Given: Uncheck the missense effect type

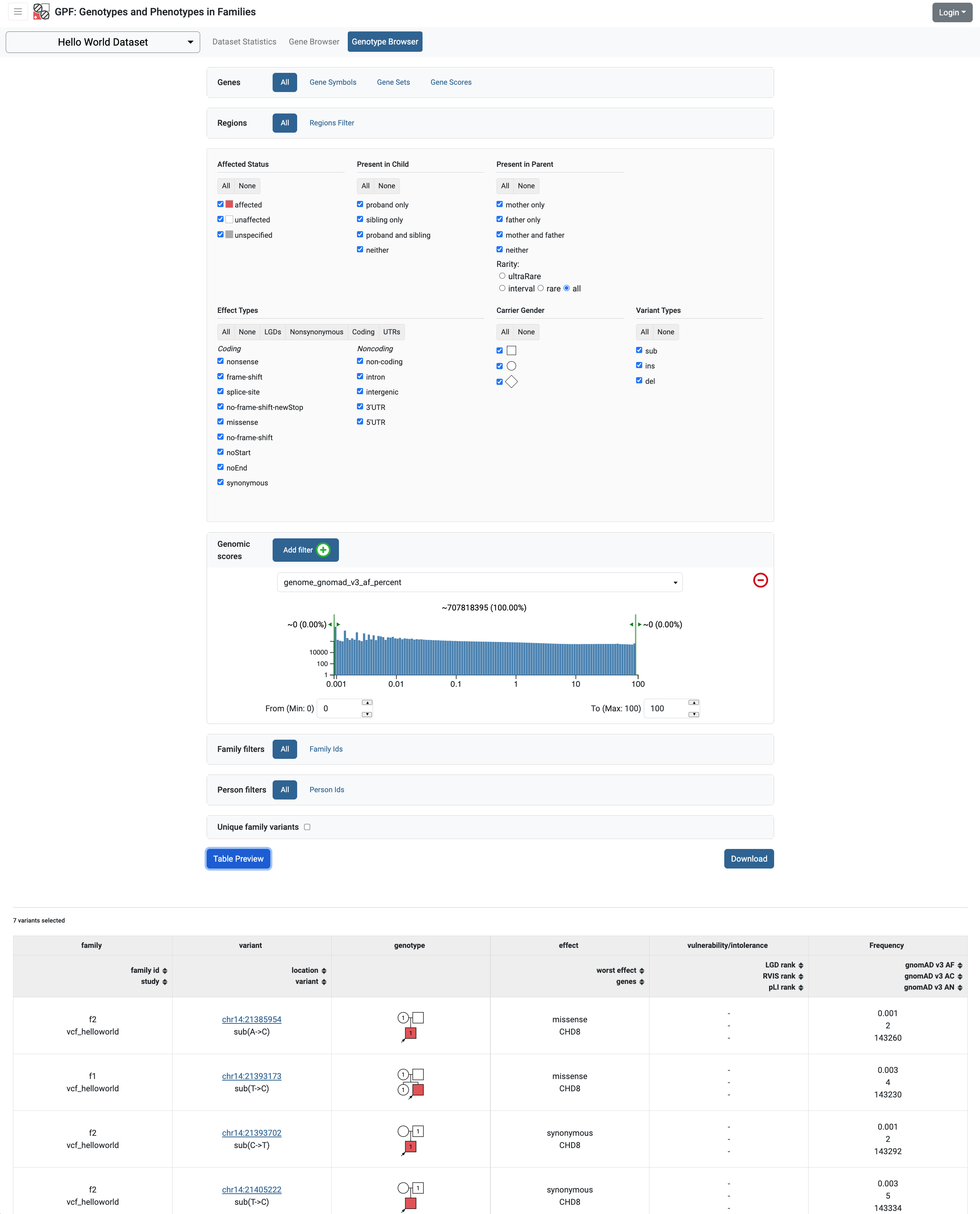Looking at the screenshot, I should [221, 422].
